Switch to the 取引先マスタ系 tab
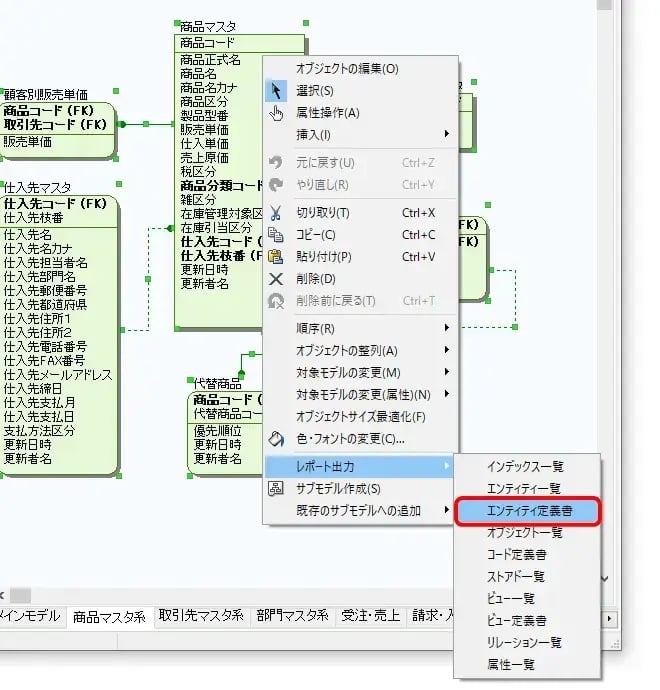The image size is (660, 690). pyautogui.click(x=201, y=616)
